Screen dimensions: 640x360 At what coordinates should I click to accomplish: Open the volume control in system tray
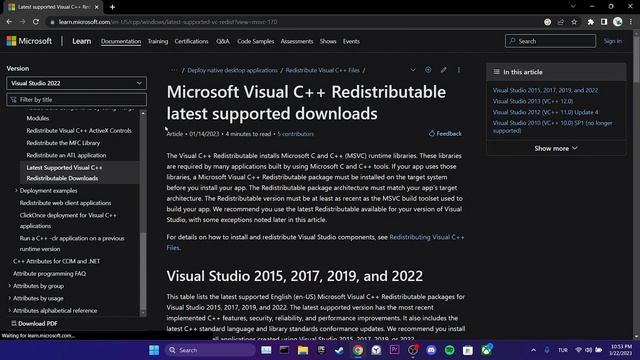(x=588, y=350)
